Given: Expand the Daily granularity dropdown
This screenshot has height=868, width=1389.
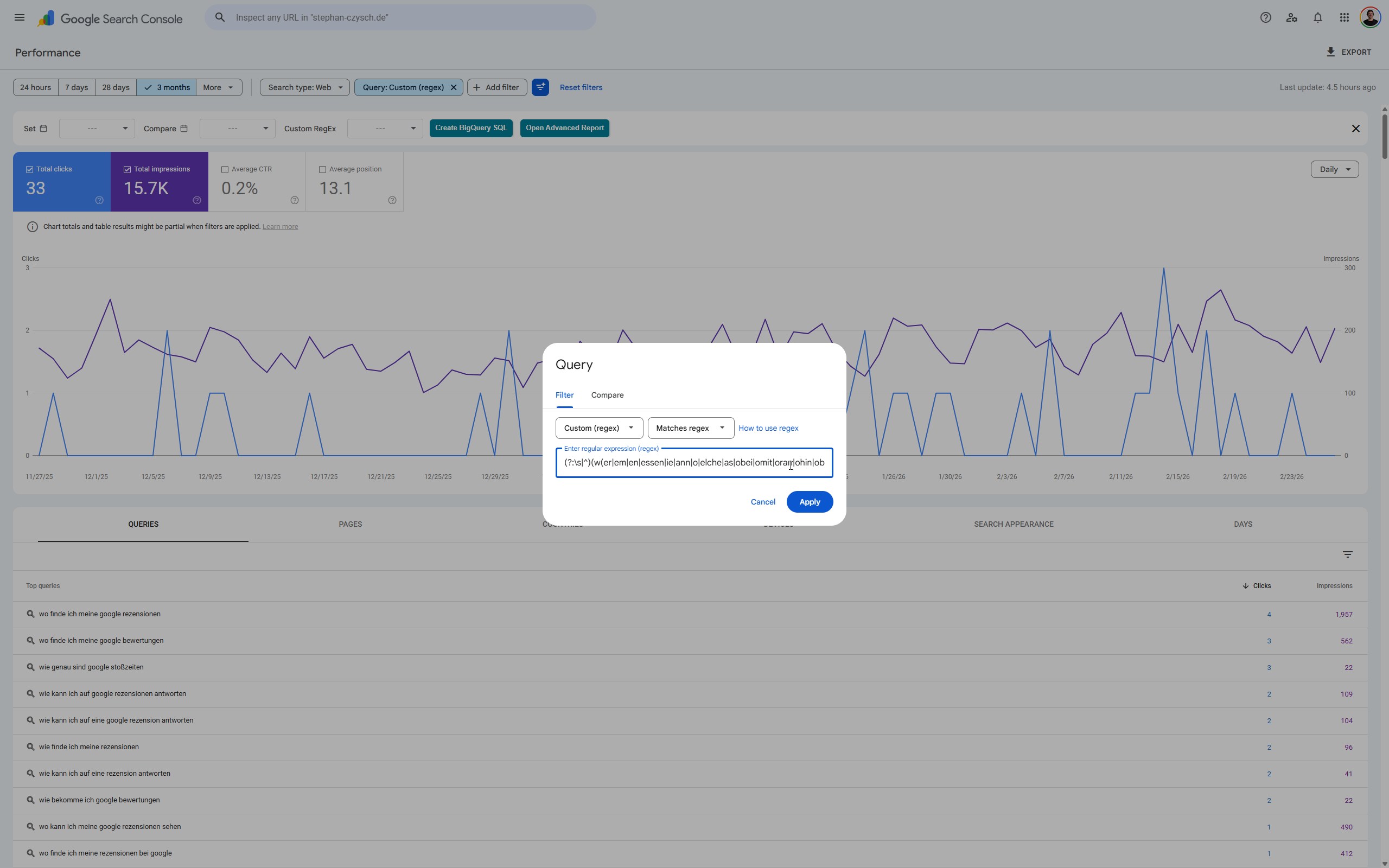Looking at the screenshot, I should 1335,169.
